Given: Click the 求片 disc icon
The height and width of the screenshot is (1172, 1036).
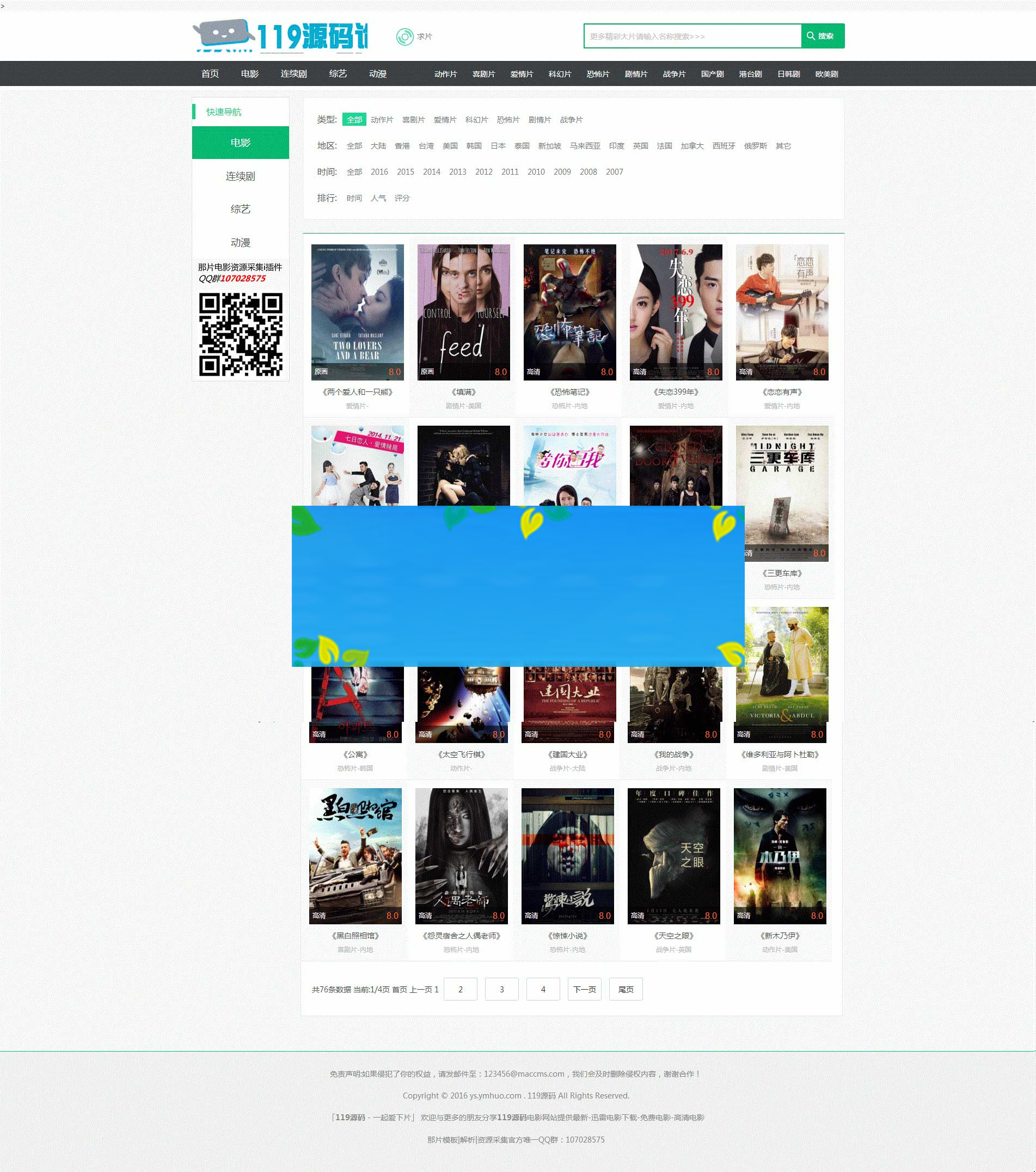Looking at the screenshot, I should pyautogui.click(x=404, y=36).
